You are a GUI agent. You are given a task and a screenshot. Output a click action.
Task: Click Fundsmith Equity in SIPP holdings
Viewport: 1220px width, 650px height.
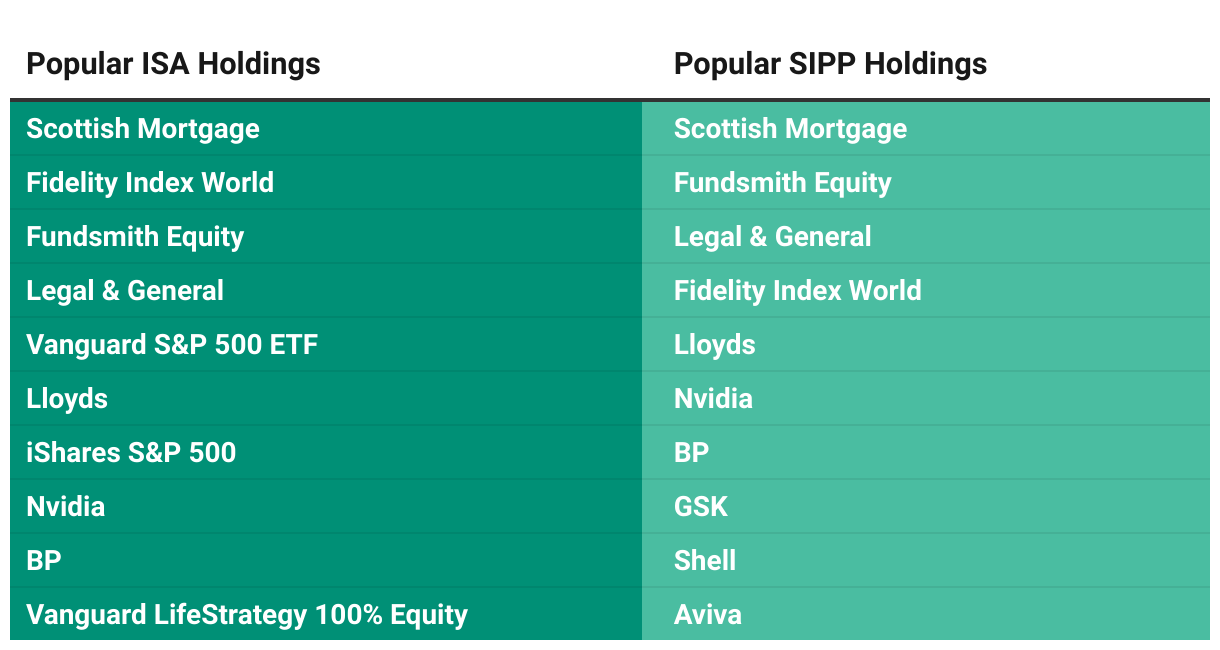pos(783,183)
